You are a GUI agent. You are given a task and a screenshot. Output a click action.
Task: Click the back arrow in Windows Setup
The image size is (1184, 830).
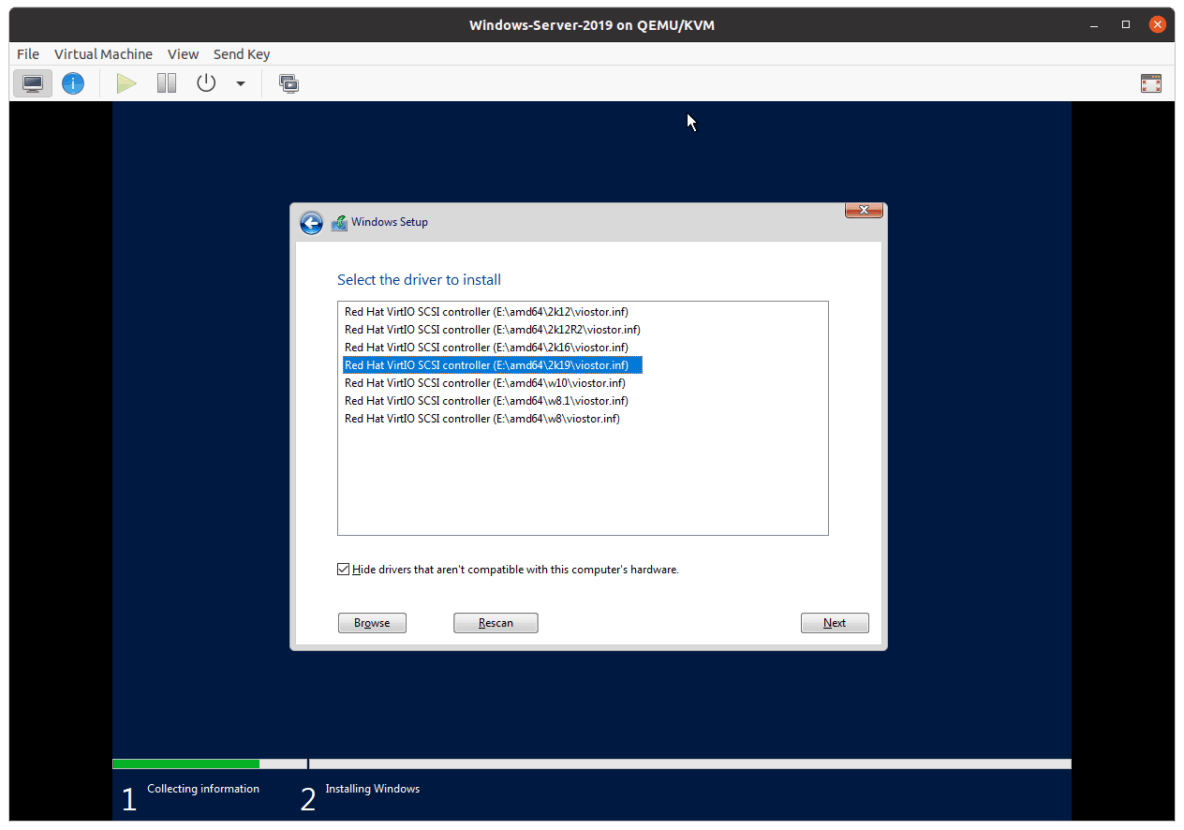[x=311, y=222]
